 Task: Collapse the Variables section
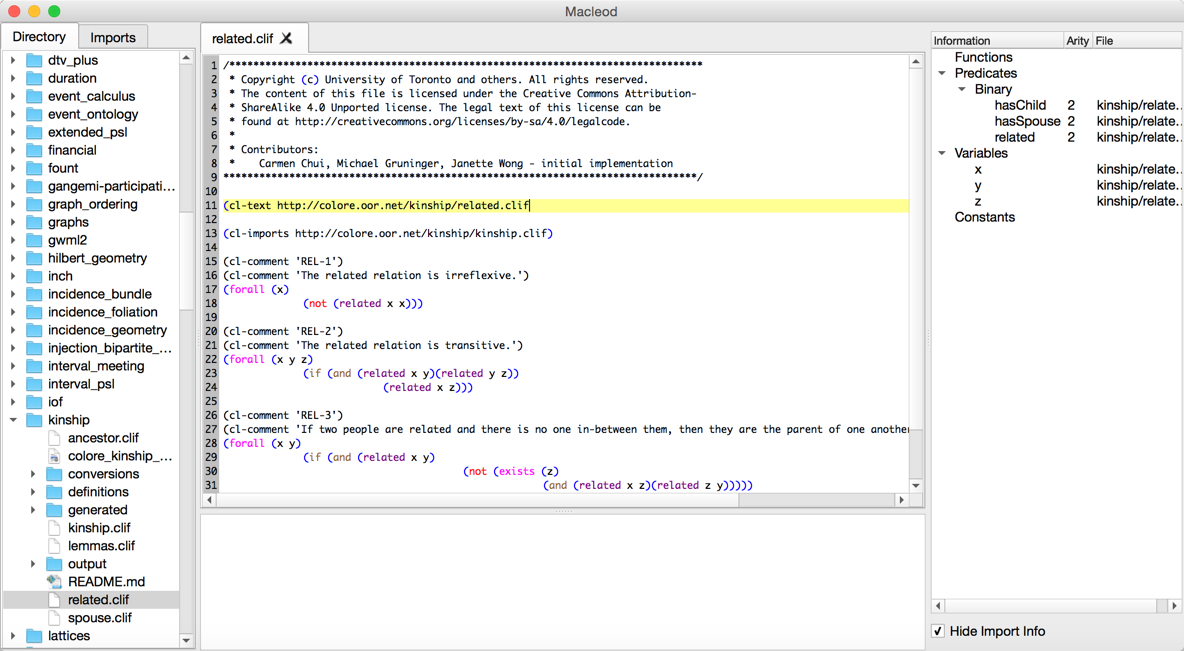click(x=942, y=153)
